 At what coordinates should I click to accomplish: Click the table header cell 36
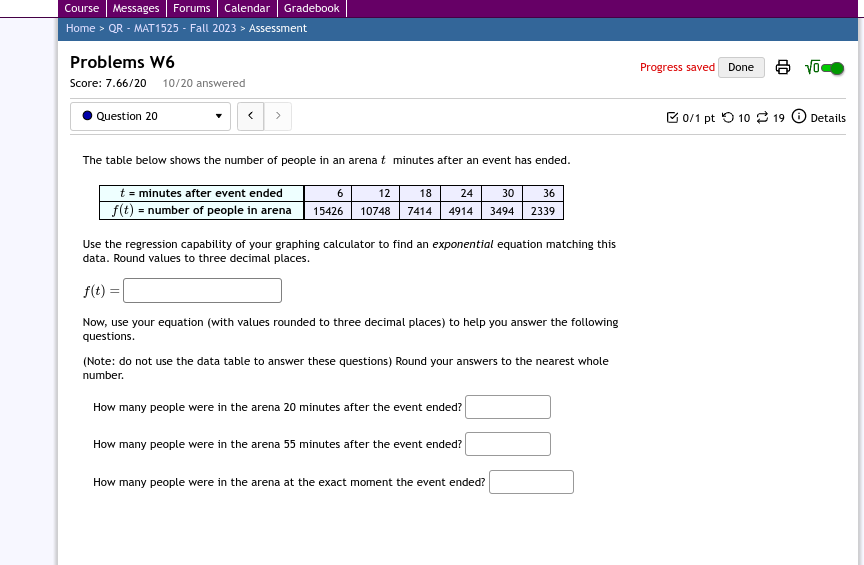pos(543,193)
